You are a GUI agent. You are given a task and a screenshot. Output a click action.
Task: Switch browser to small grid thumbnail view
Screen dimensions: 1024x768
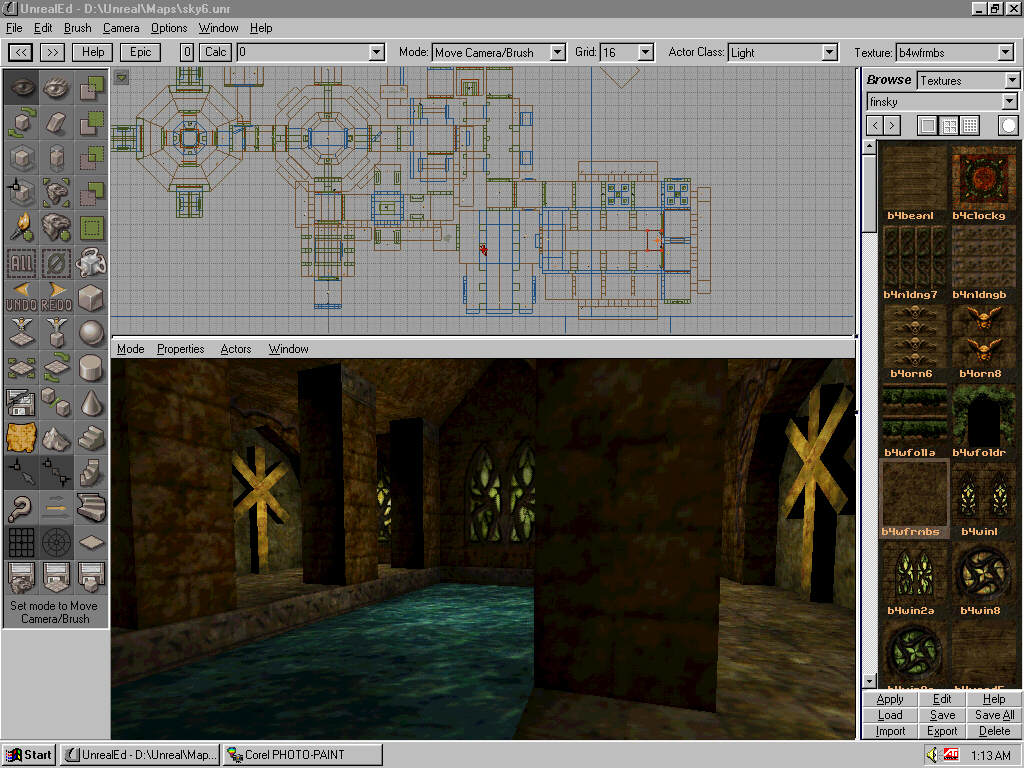[969, 125]
